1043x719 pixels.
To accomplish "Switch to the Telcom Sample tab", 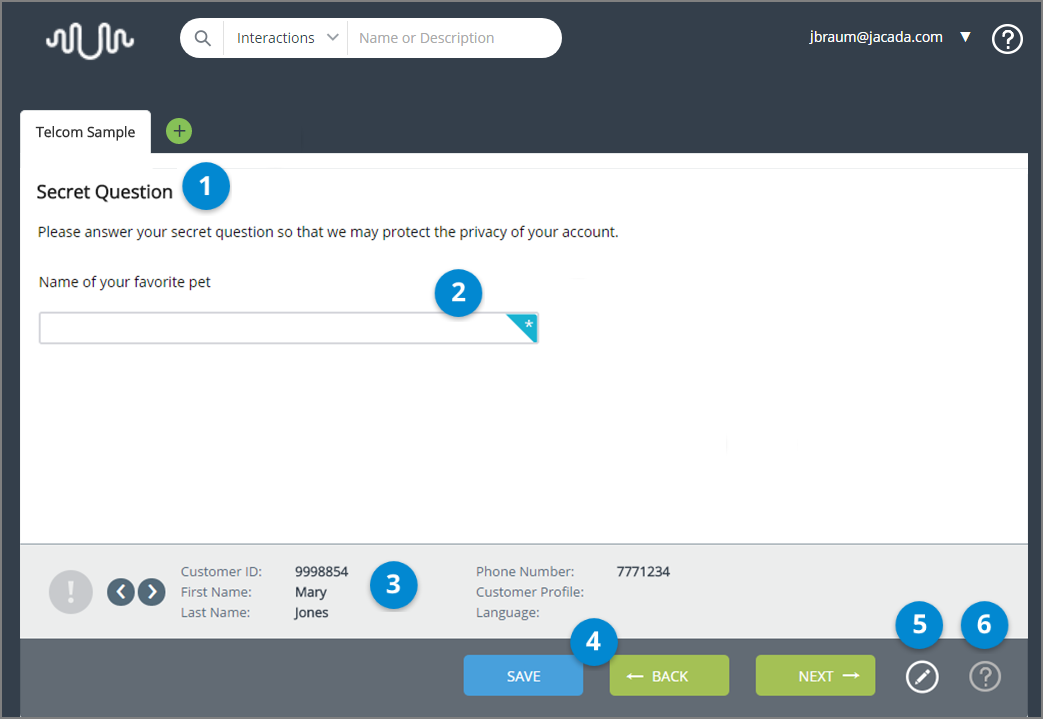I will (85, 132).
